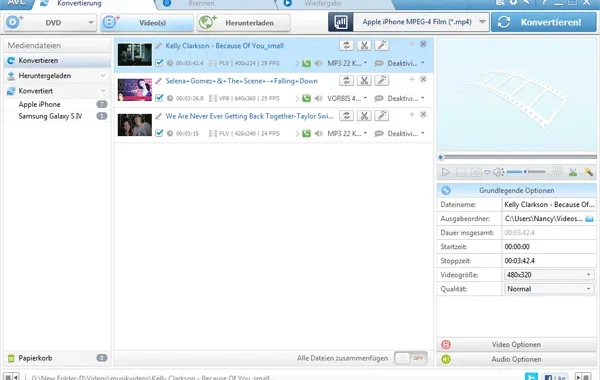Expand the Video Optionen section
Image resolution: width=600 pixels, height=380 pixels.
coord(517,344)
